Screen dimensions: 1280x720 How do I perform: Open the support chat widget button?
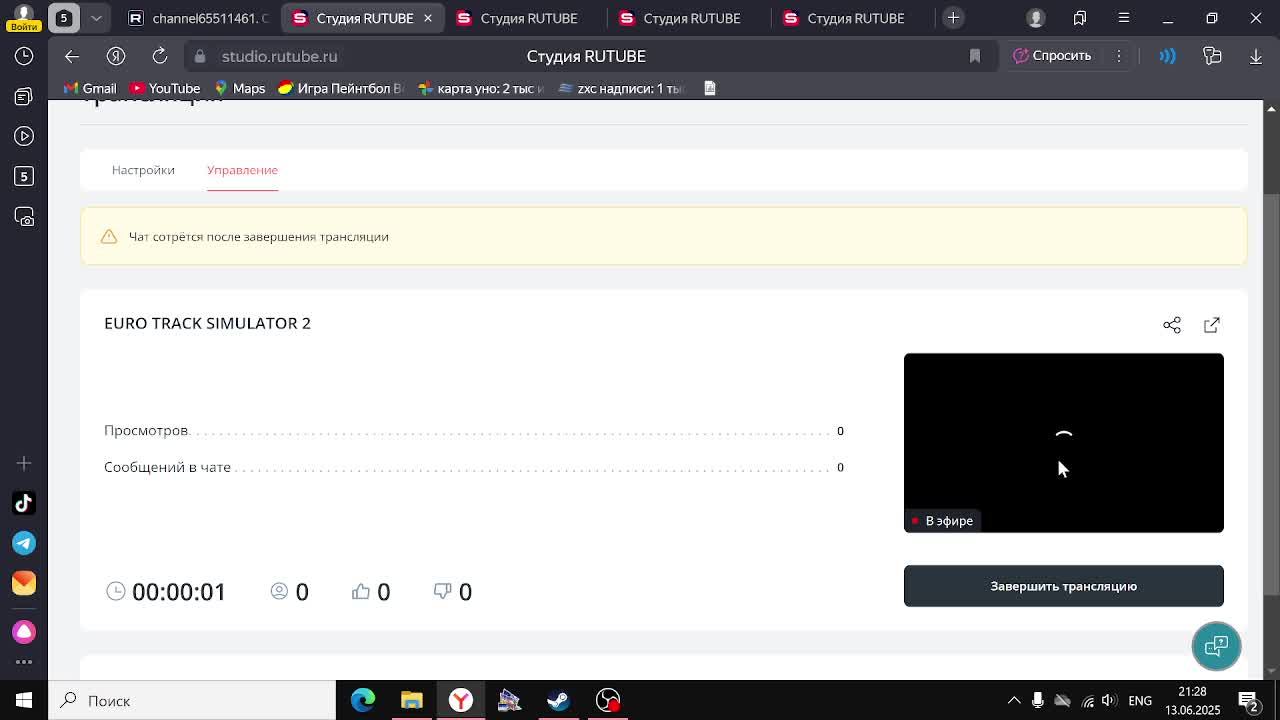coord(1216,646)
